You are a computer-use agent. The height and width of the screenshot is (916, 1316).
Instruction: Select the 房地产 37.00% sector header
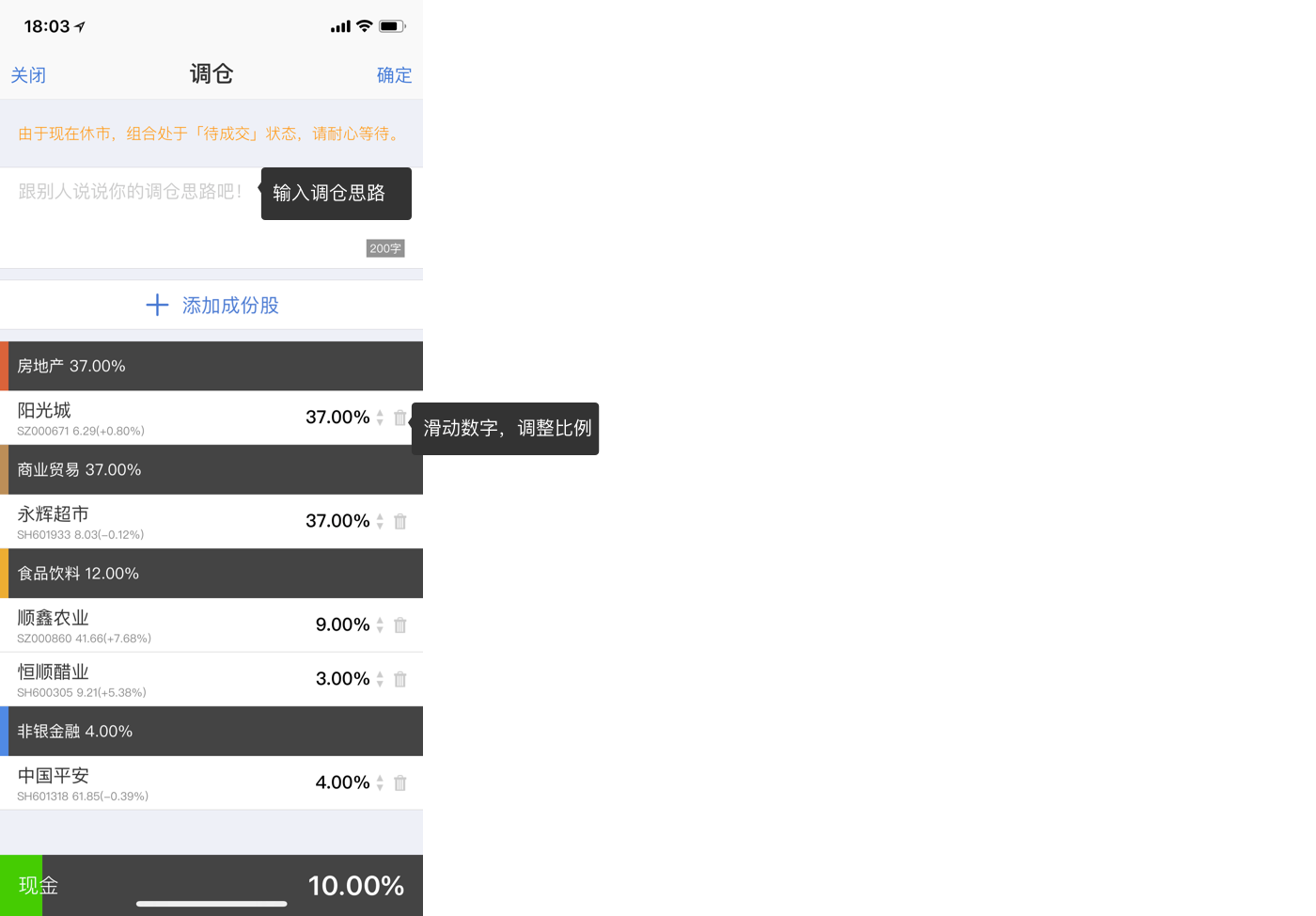[x=211, y=366]
